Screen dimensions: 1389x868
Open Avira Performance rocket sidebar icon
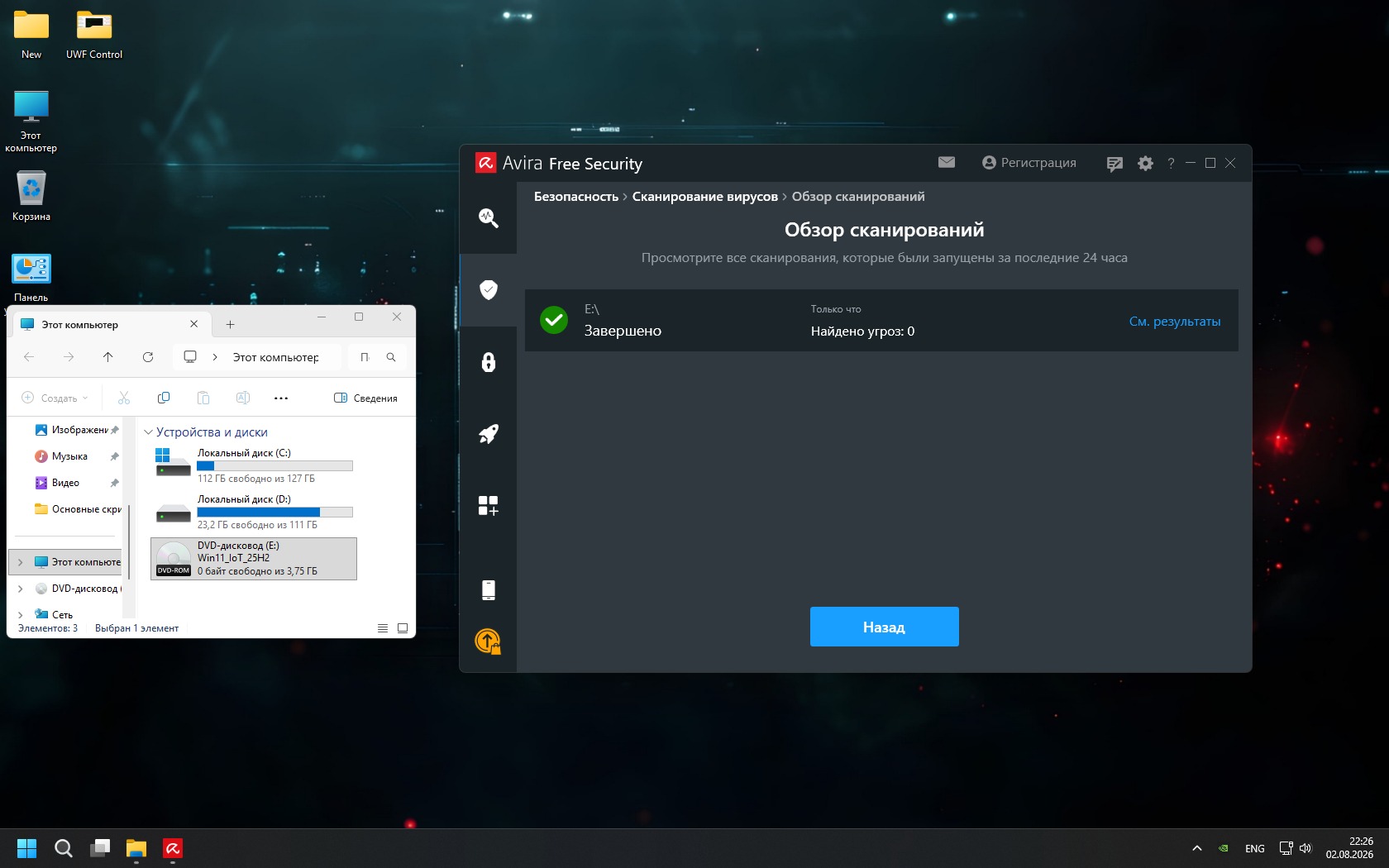488,434
